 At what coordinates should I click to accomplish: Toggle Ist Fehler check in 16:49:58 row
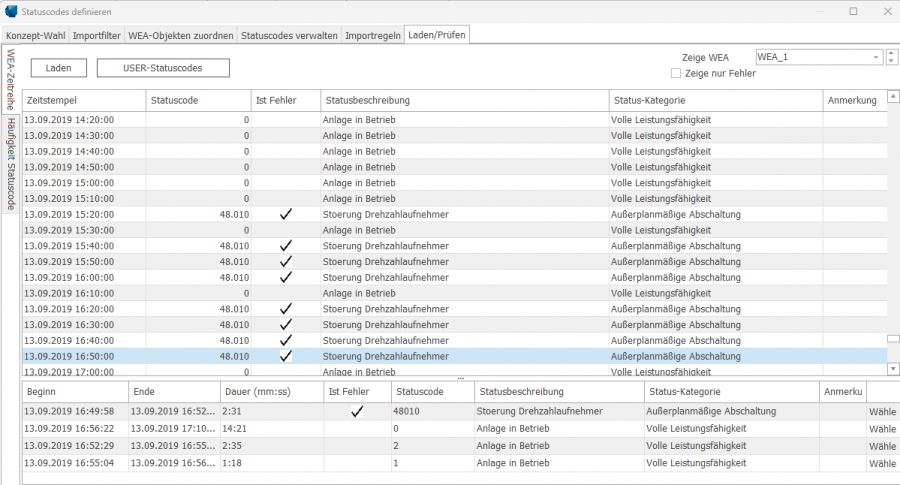[x=357, y=412]
